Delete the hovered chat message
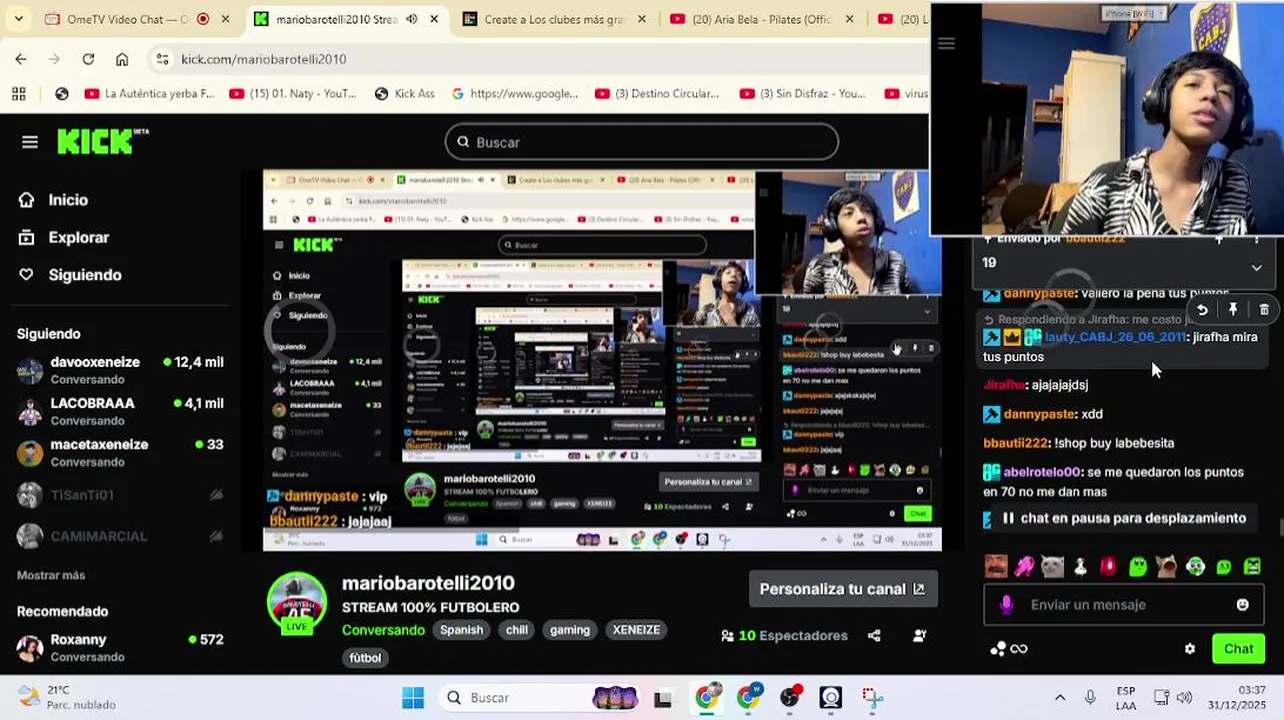This screenshot has width=1284, height=720. point(1264,310)
